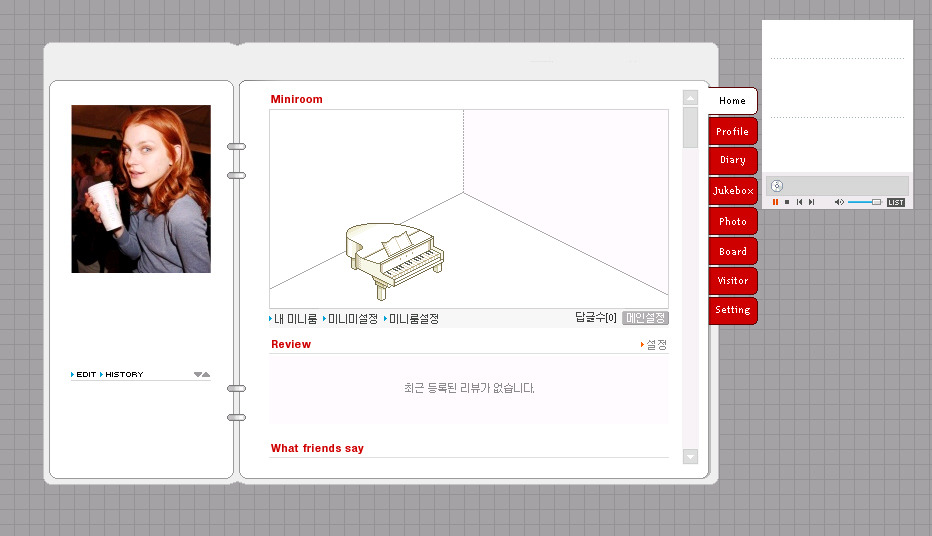Image resolution: width=932 pixels, height=536 pixels.
Task: Click the Miniroom heading
Action: coord(297,99)
